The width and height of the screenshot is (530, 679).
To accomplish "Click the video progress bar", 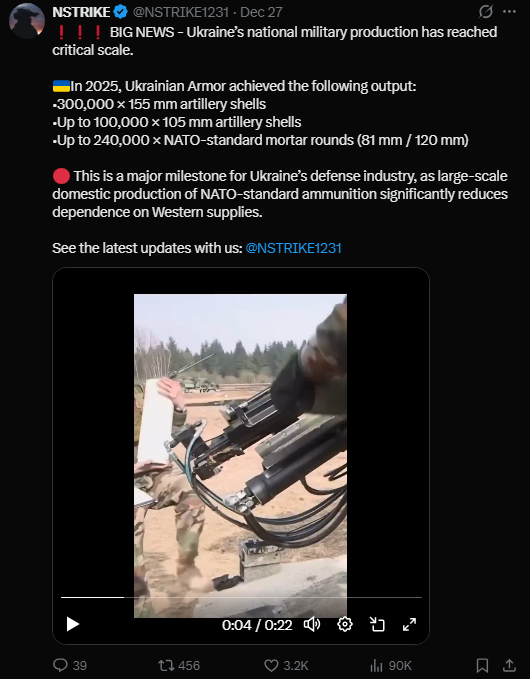I will tap(241, 597).
